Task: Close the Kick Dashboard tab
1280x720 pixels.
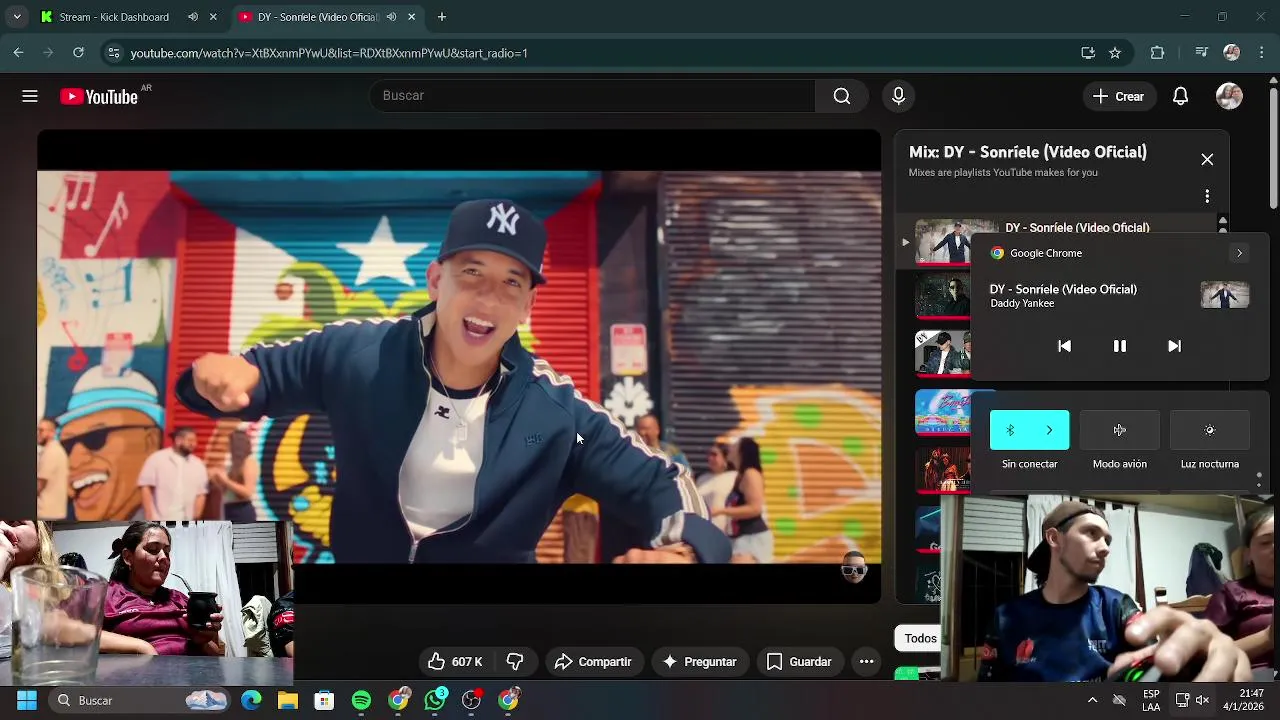Action: 212,17
